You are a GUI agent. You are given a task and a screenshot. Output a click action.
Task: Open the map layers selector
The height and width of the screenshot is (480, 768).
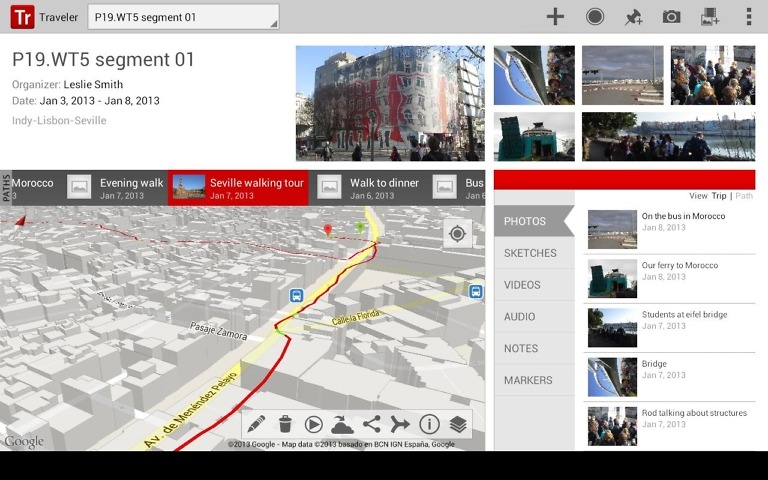[458, 424]
